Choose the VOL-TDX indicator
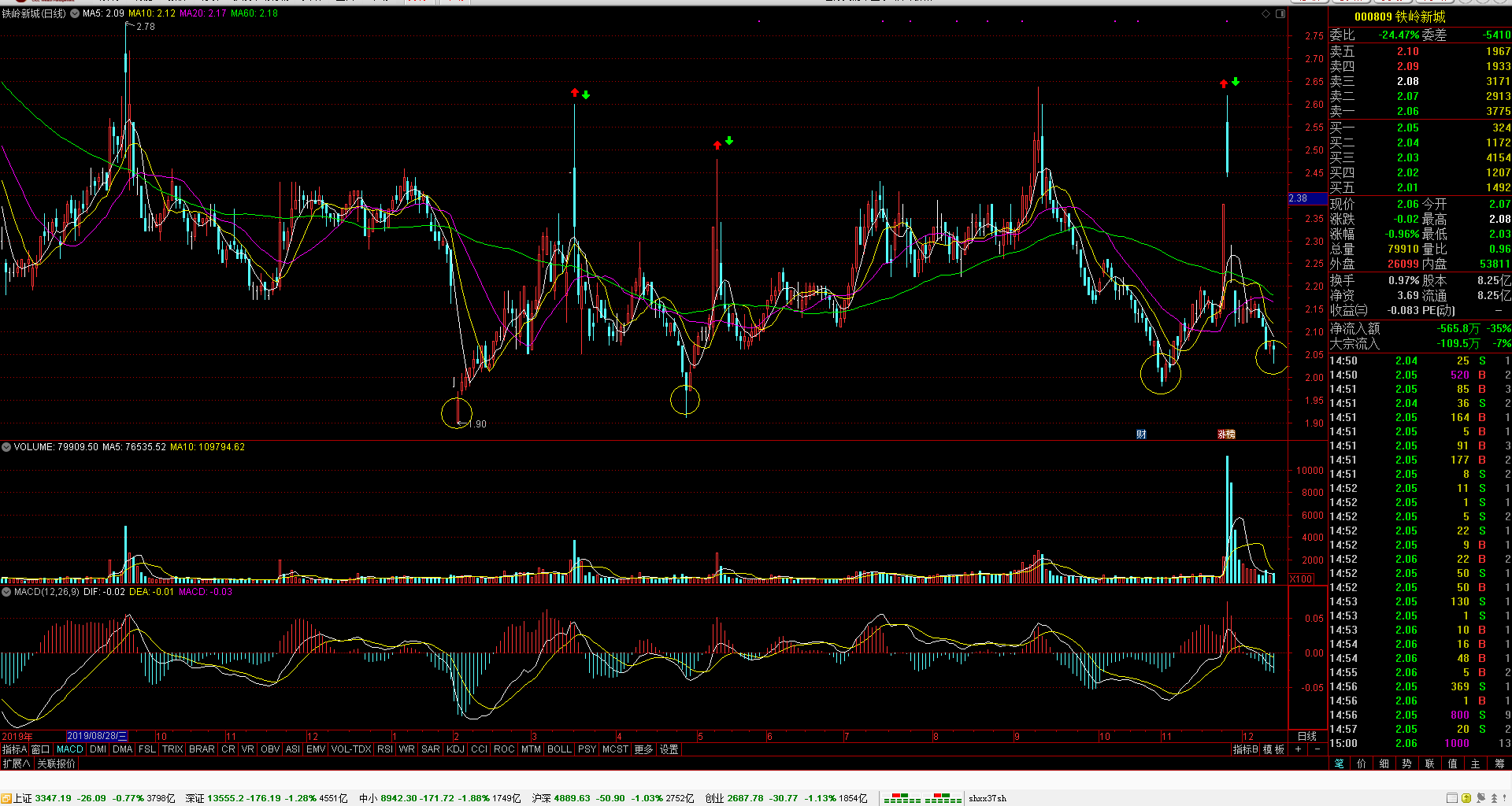 [x=351, y=749]
